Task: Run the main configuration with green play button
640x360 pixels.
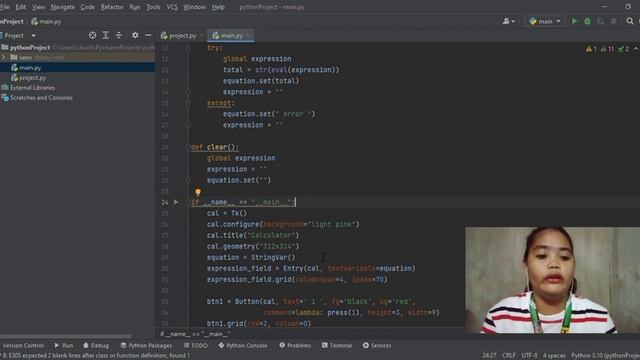Action: 574,21
